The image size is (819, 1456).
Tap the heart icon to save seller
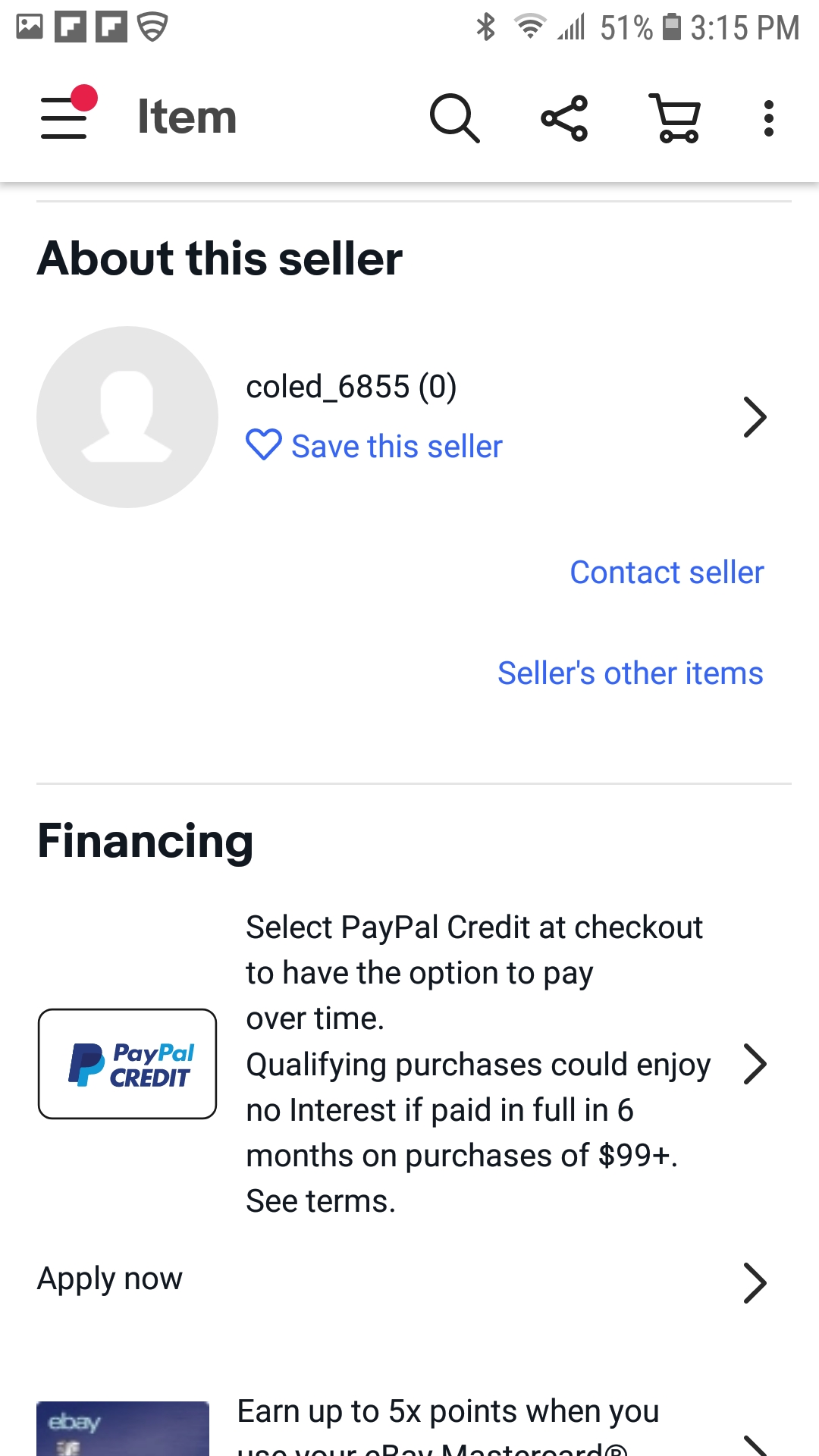coord(263,445)
